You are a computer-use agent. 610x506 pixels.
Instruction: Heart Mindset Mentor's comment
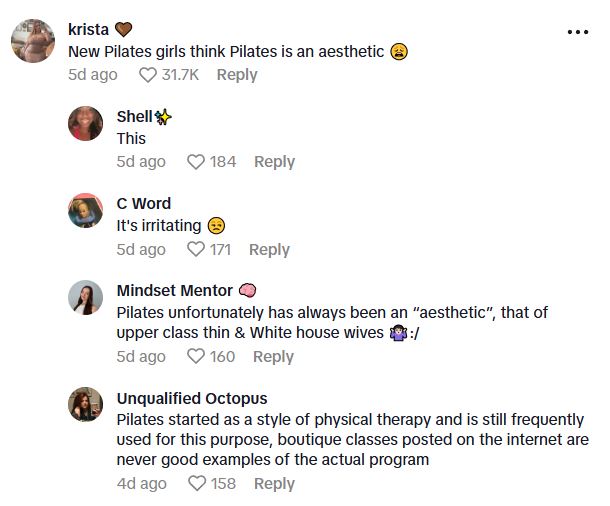tap(196, 357)
